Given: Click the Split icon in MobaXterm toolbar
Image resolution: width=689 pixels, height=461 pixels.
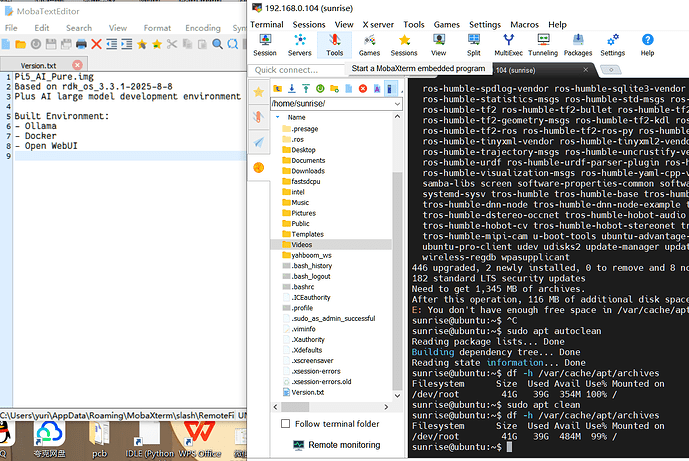Looking at the screenshot, I should [x=473, y=45].
